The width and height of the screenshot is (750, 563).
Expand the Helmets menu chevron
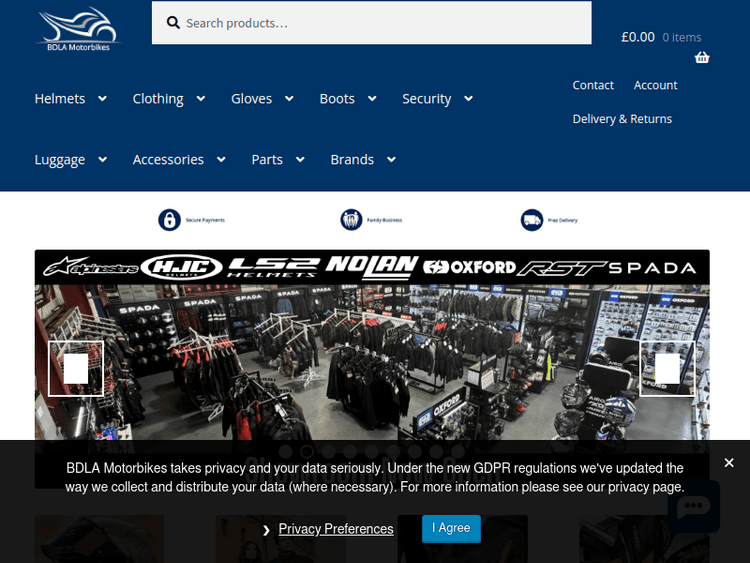click(x=102, y=99)
